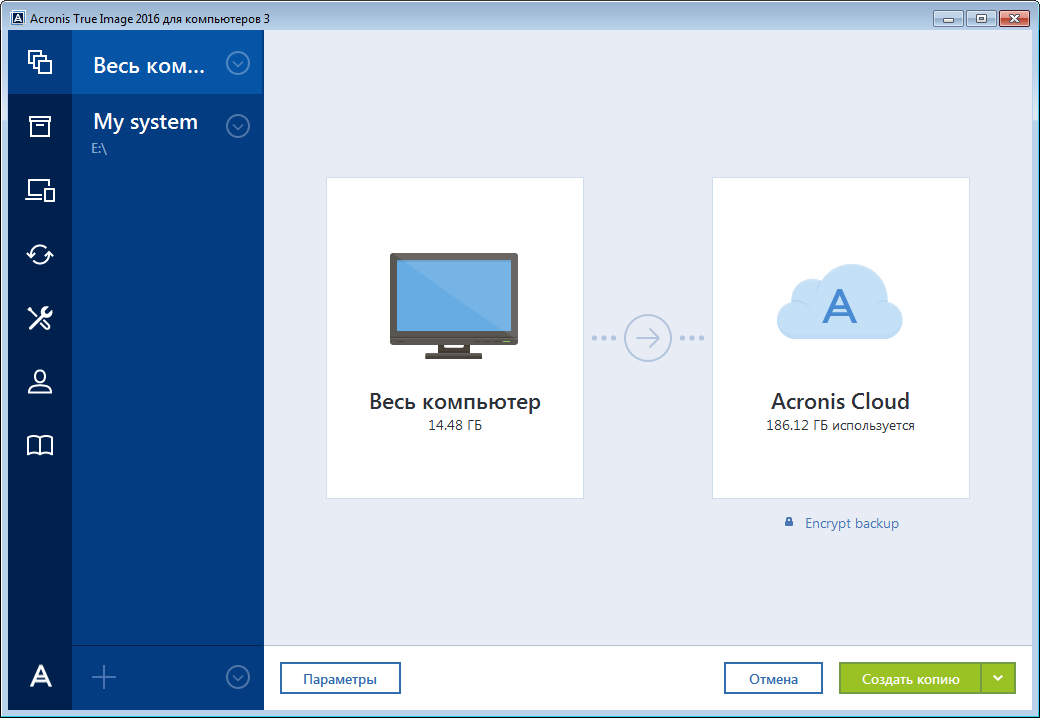The height and width of the screenshot is (718, 1040).
Task: Expand options for My system backup
Action: pos(237,126)
